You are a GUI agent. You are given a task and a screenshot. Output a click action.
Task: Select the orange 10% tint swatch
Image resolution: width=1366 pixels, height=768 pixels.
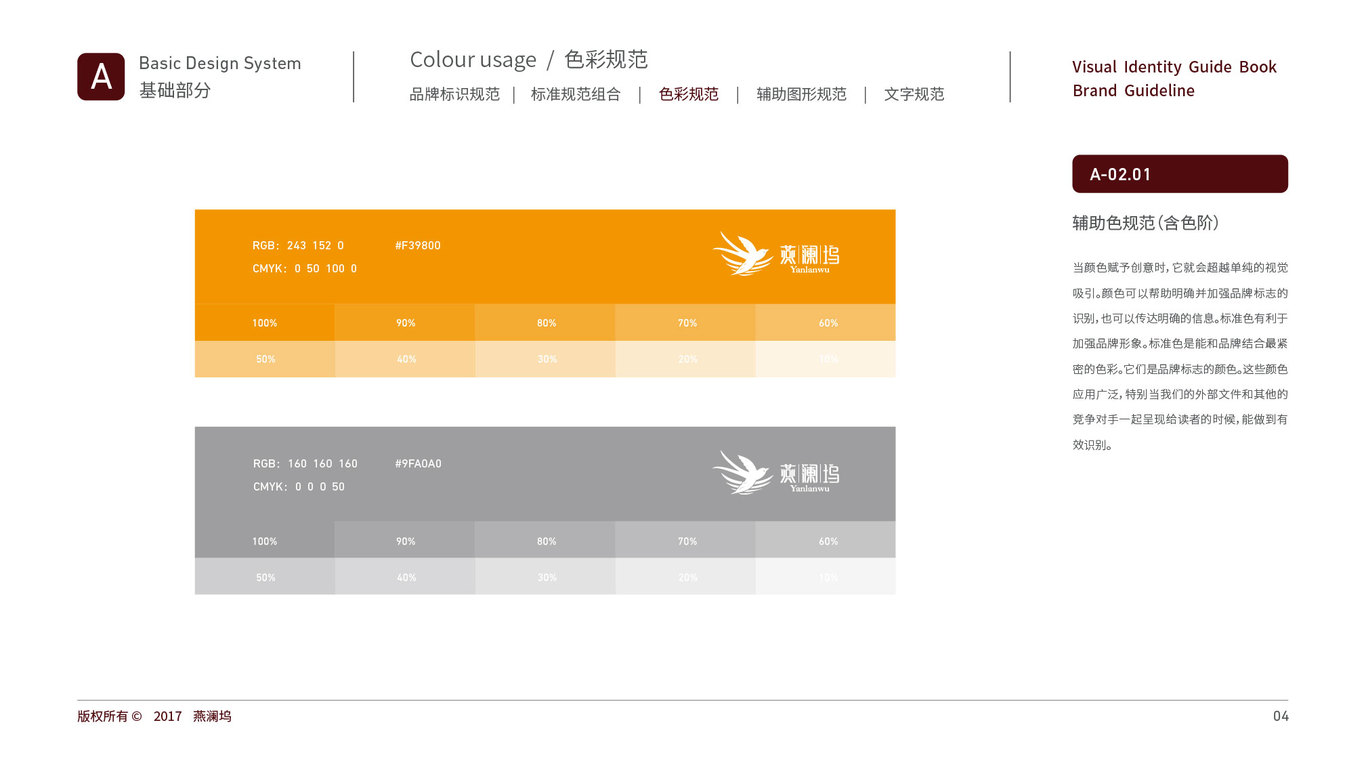tap(826, 359)
